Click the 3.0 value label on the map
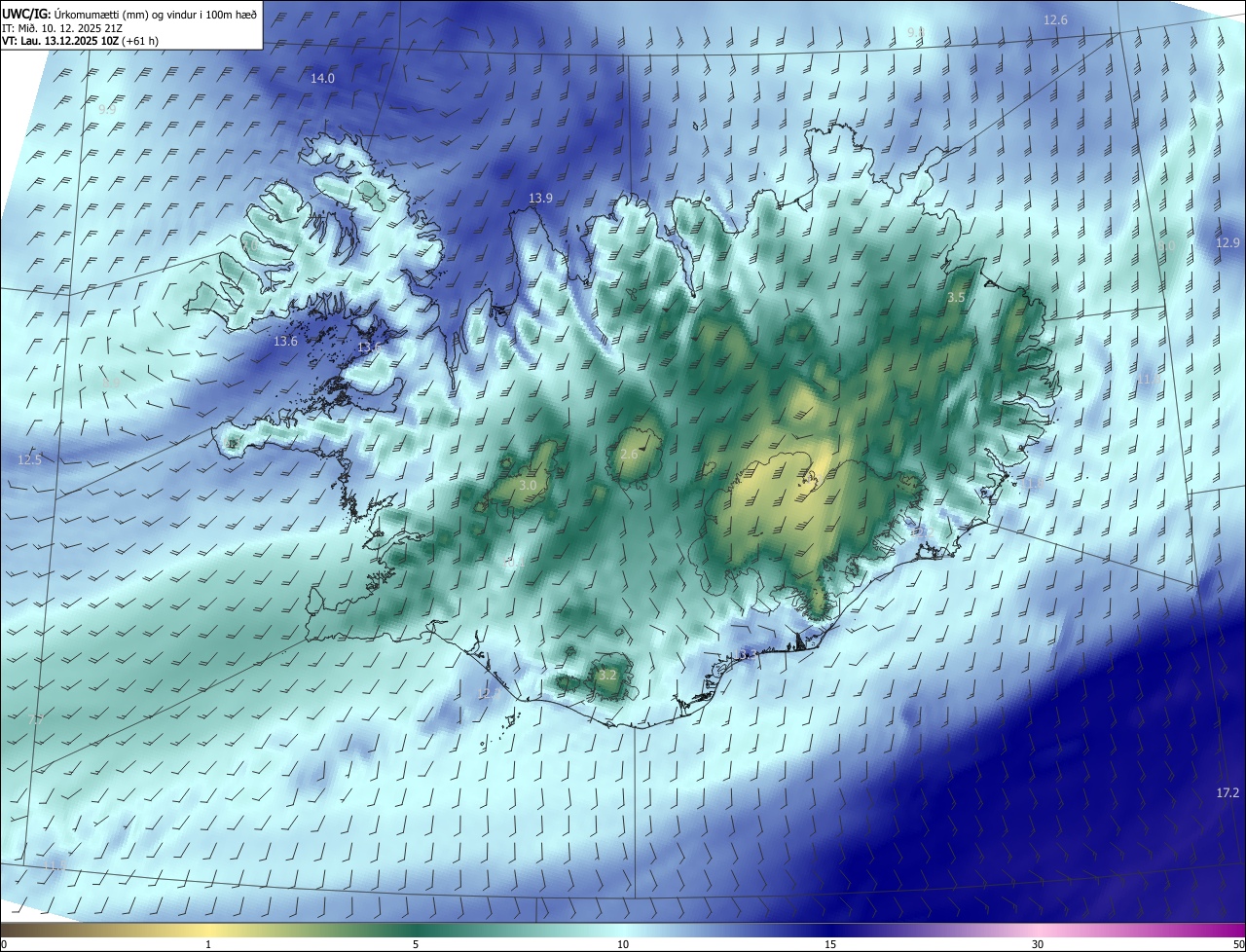This screenshot has height=952, width=1246. (528, 484)
